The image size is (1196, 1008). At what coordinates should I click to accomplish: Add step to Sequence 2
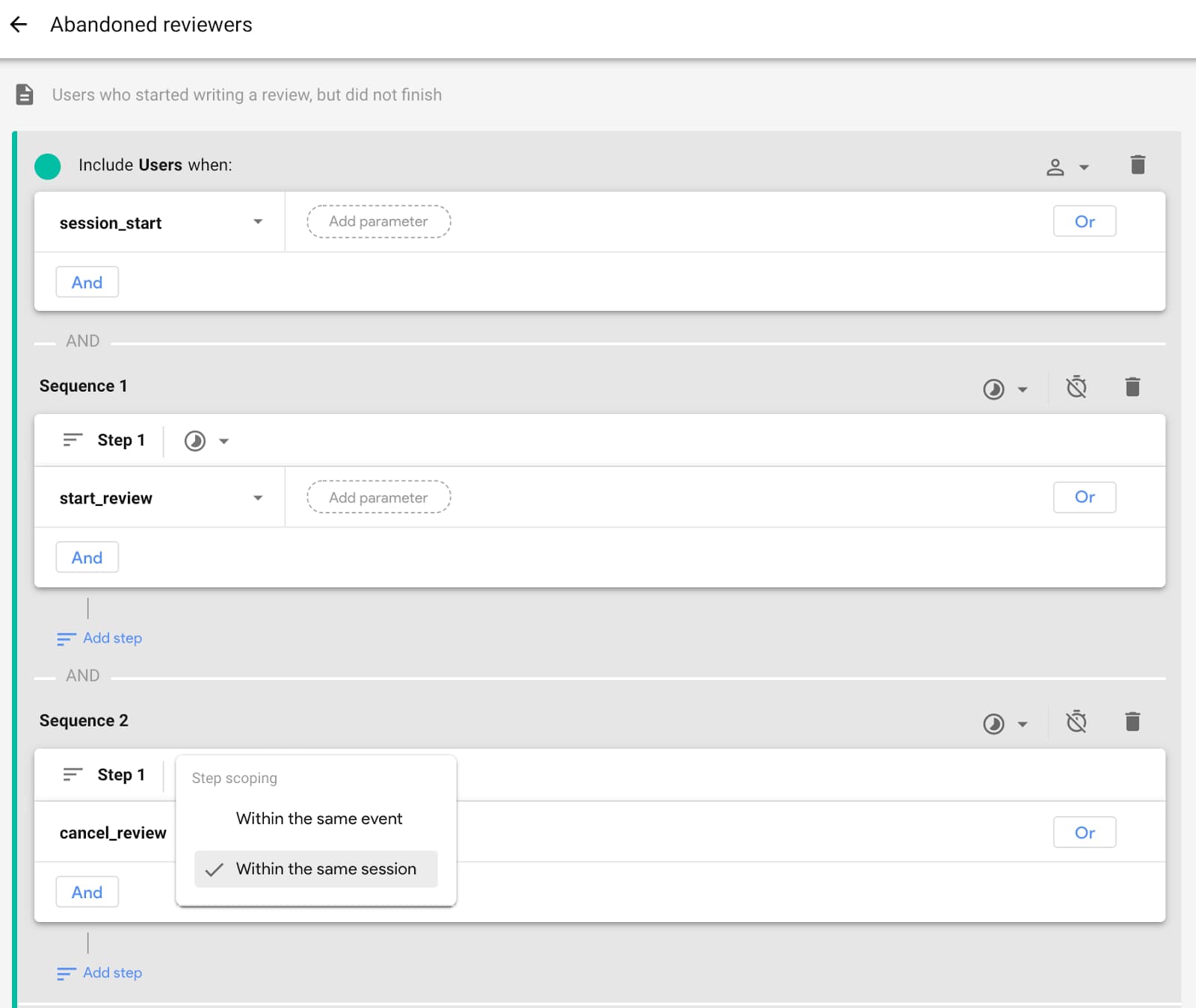99,973
